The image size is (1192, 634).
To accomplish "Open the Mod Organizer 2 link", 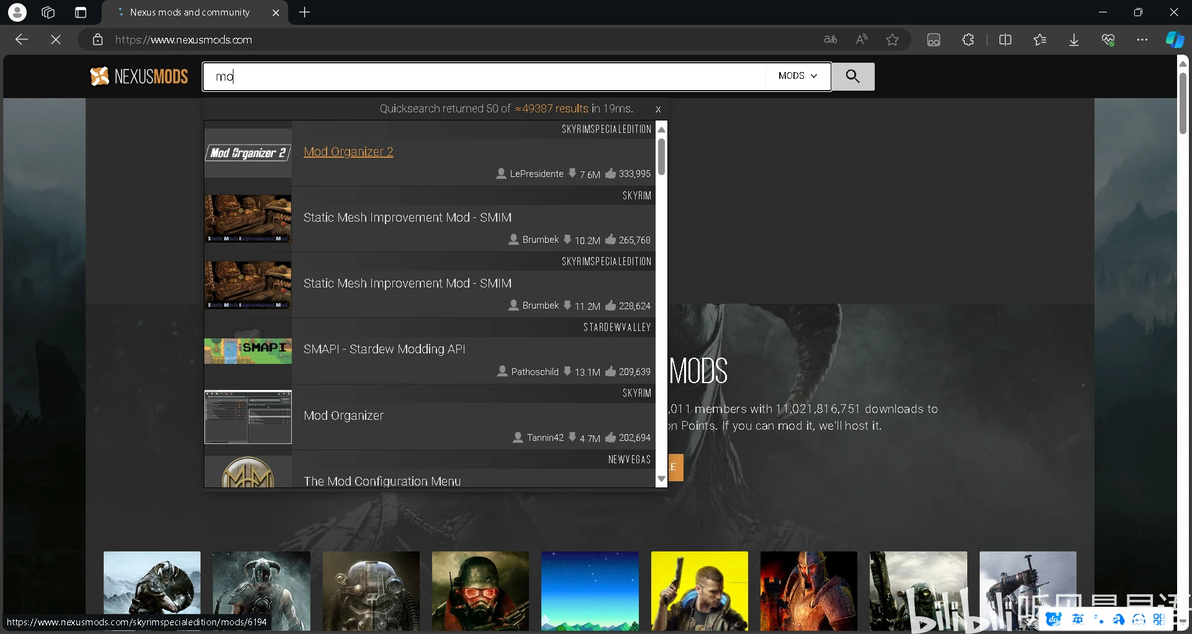I will [348, 151].
